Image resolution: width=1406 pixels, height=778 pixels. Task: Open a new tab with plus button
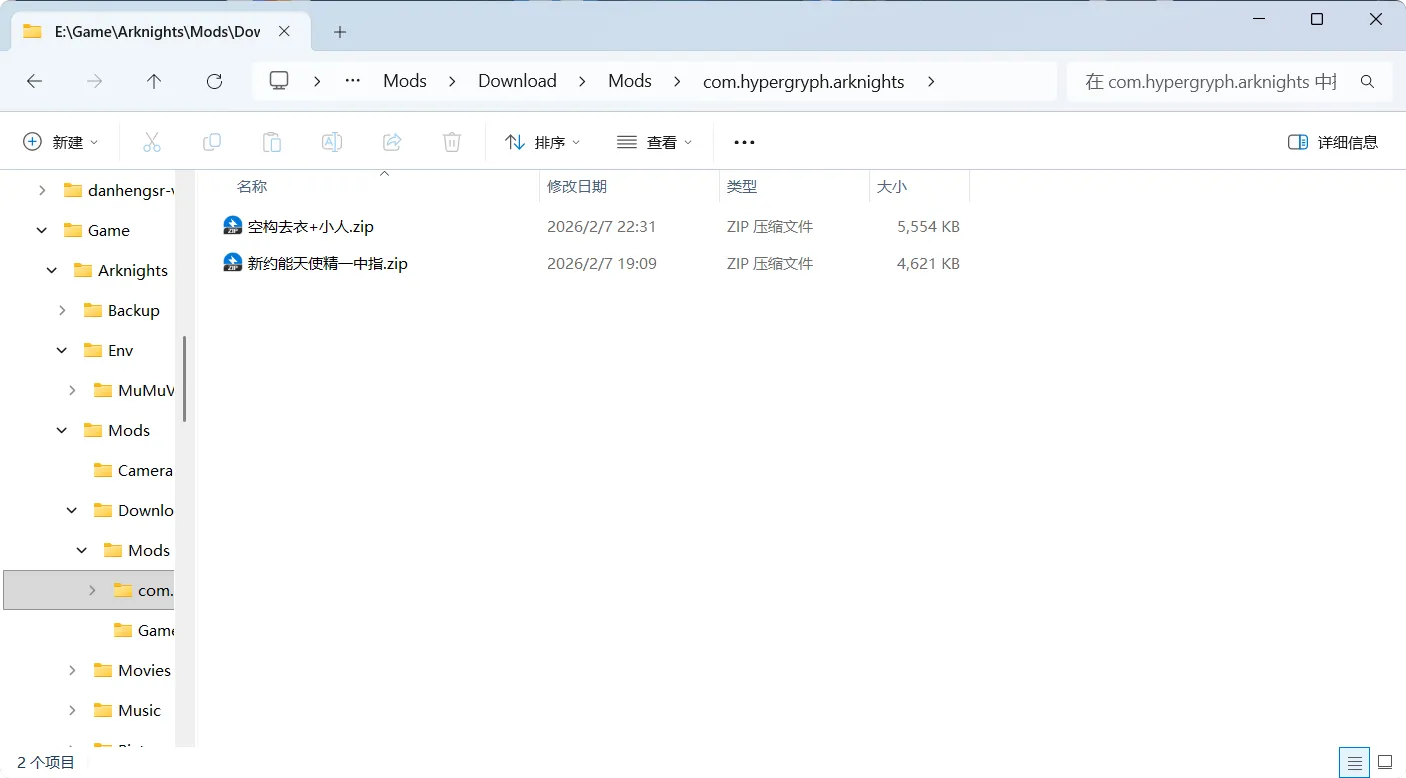tap(340, 32)
